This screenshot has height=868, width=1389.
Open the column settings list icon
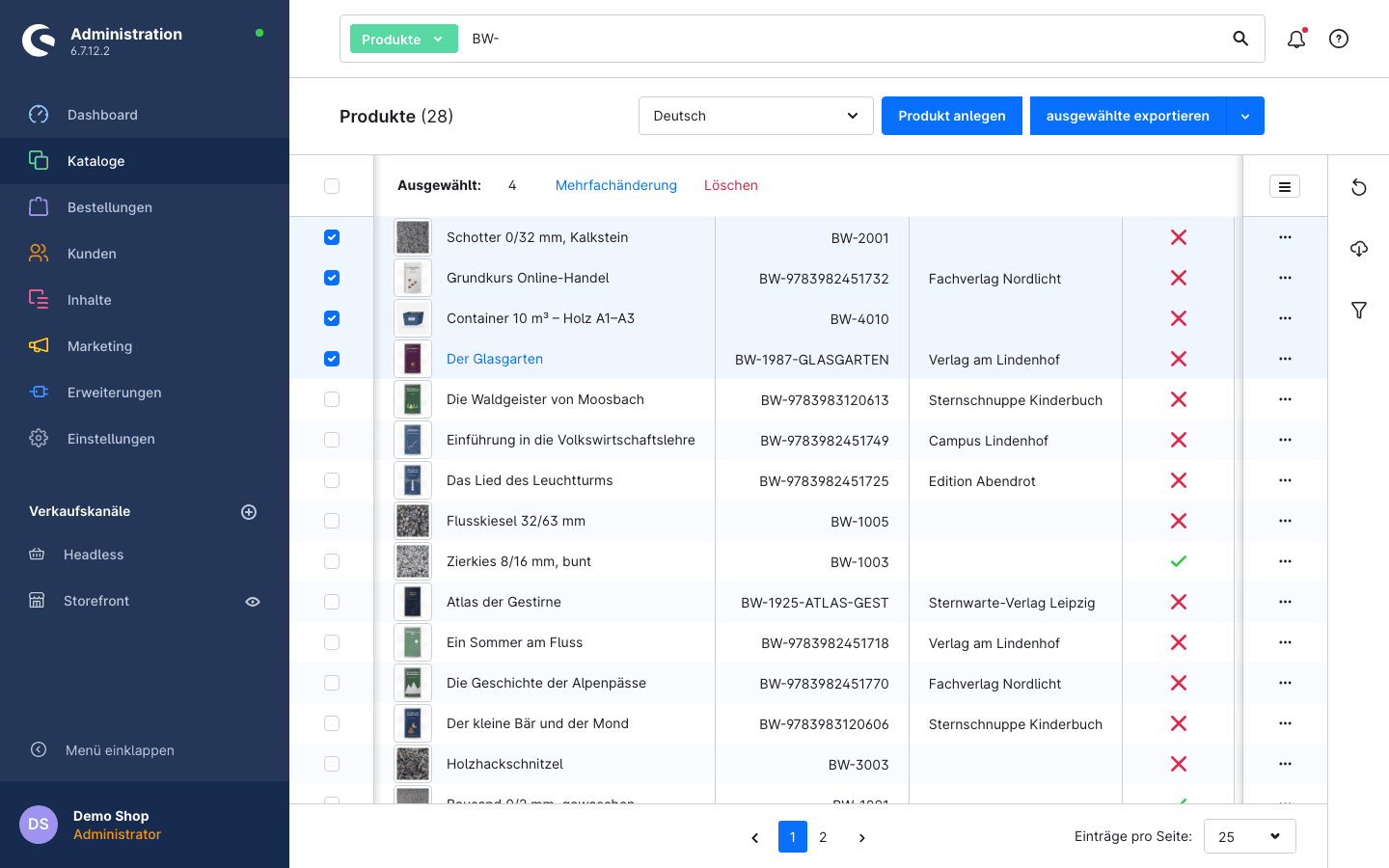(1285, 186)
